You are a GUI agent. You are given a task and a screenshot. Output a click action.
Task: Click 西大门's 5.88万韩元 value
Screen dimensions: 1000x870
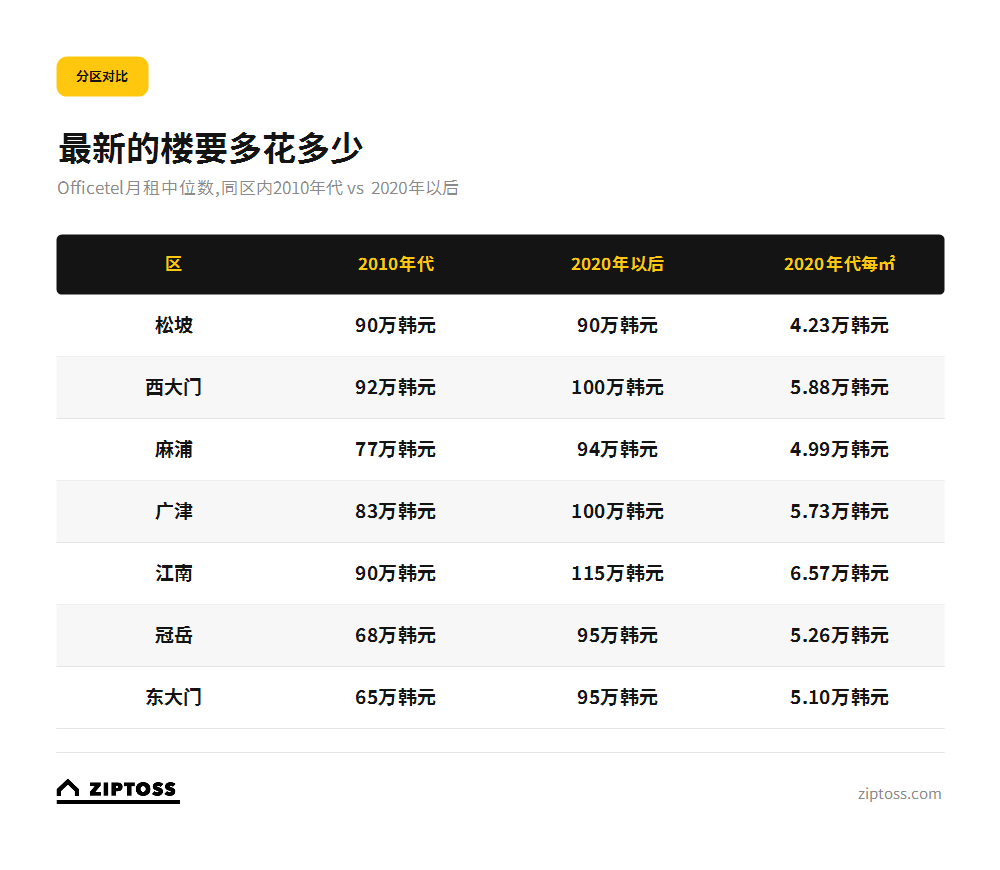pos(839,387)
